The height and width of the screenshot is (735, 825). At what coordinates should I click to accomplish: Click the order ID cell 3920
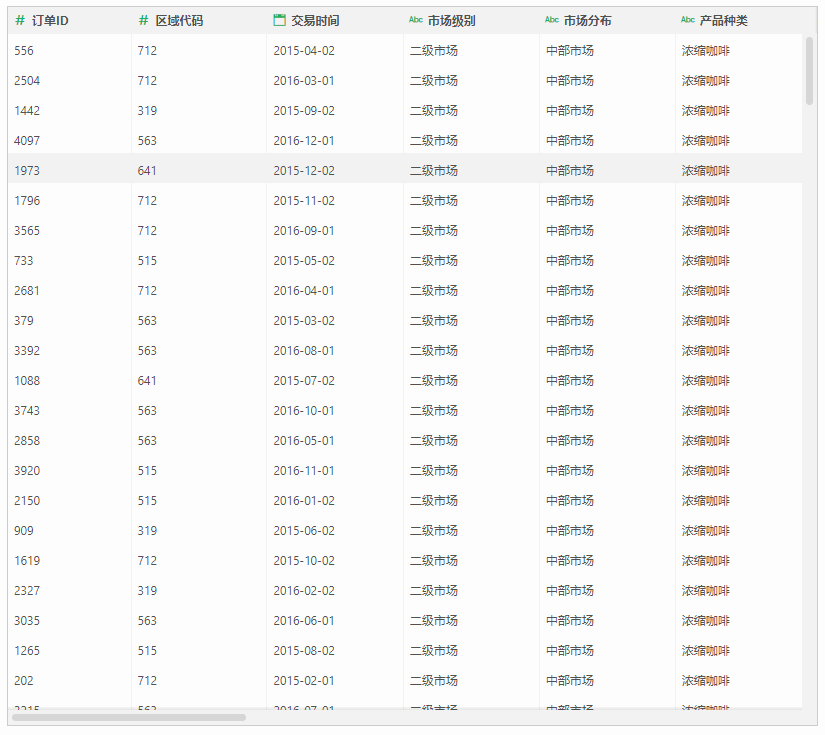click(x=69, y=470)
